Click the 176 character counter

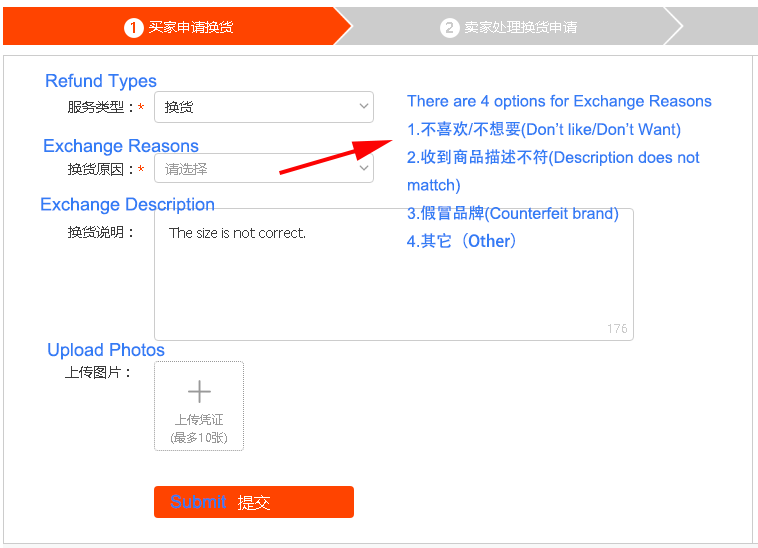(617, 329)
